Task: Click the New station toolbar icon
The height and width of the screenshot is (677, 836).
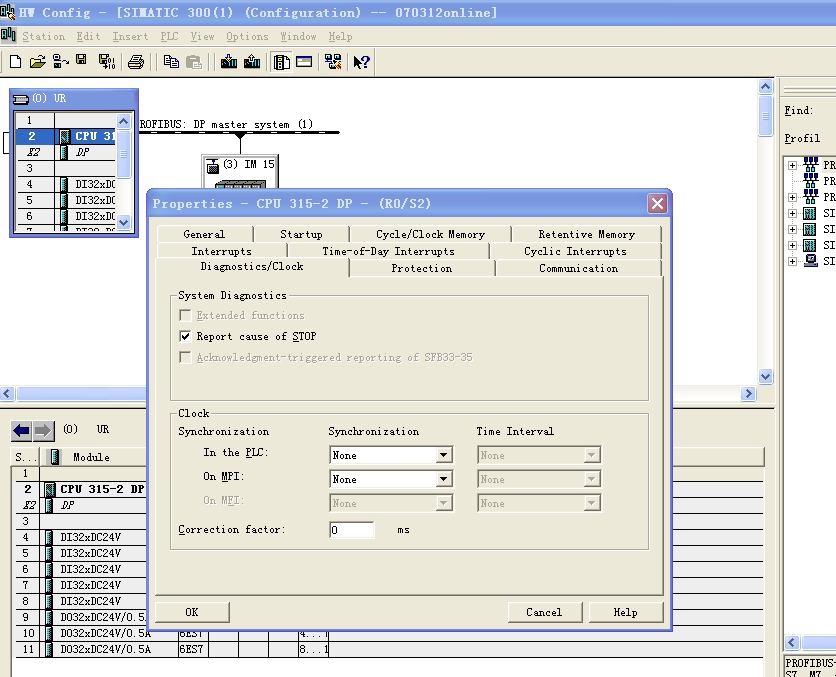Action: (15, 62)
